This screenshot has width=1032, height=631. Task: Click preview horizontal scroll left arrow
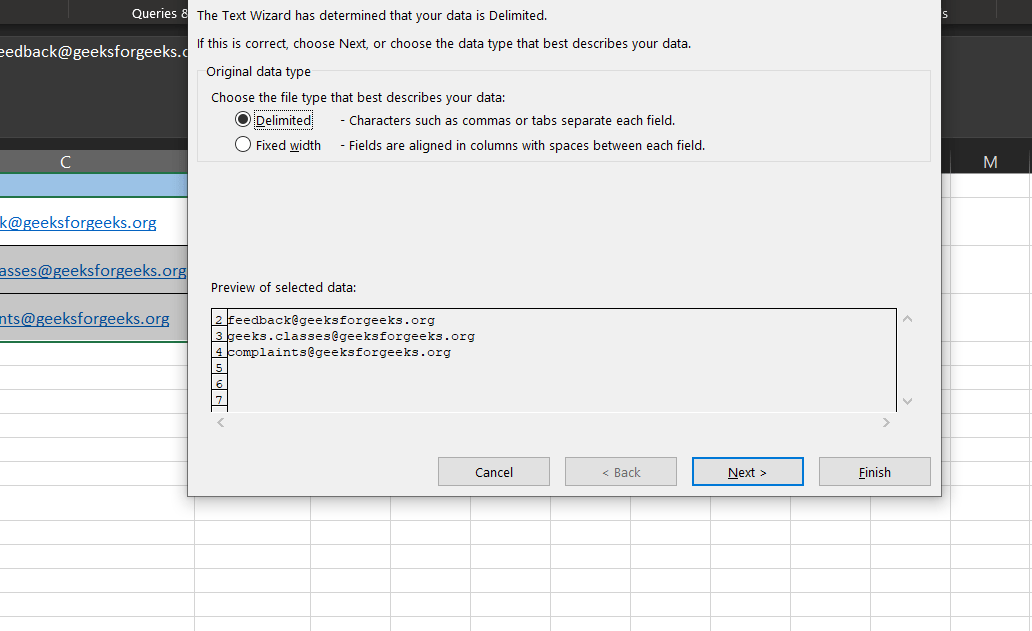pos(221,422)
